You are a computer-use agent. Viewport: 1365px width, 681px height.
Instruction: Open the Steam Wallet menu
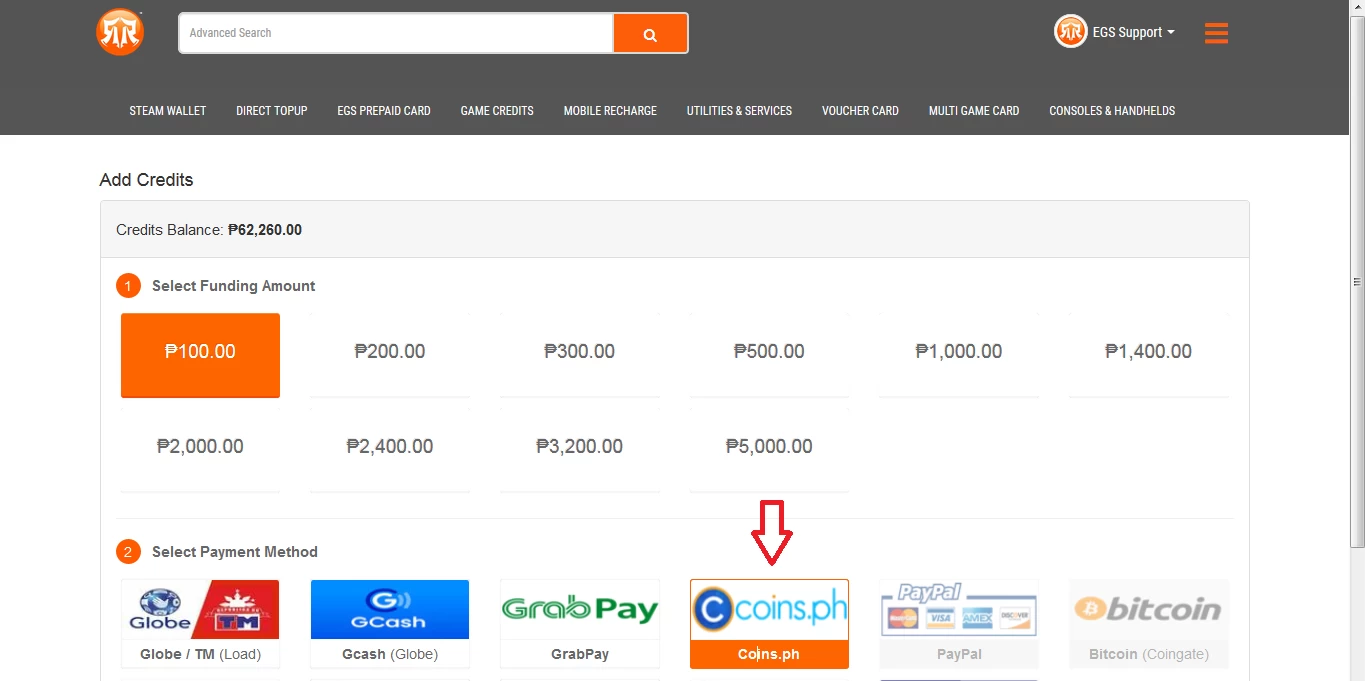pos(168,111)
